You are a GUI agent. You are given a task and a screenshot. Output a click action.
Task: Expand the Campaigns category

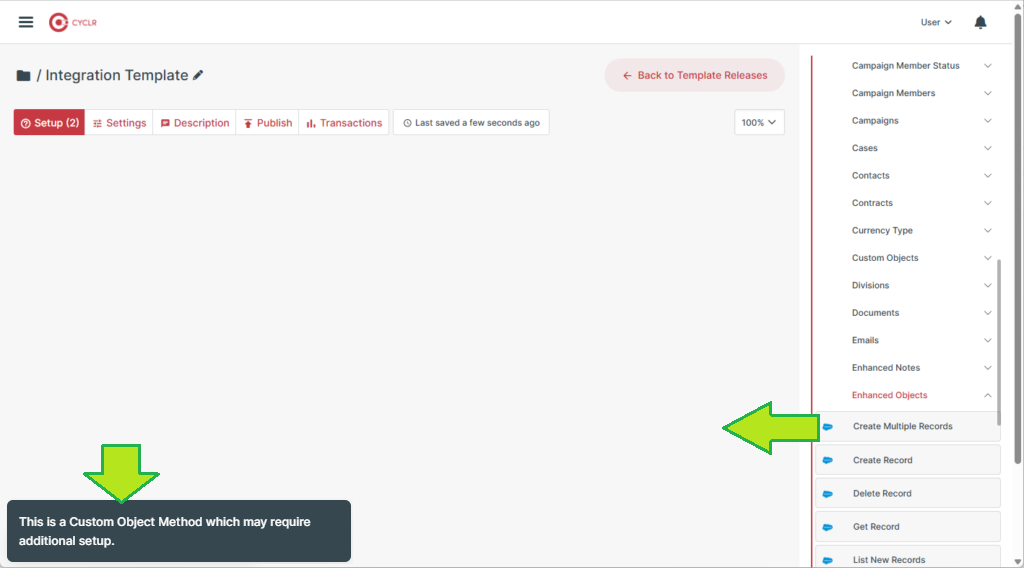pos(921,121)
